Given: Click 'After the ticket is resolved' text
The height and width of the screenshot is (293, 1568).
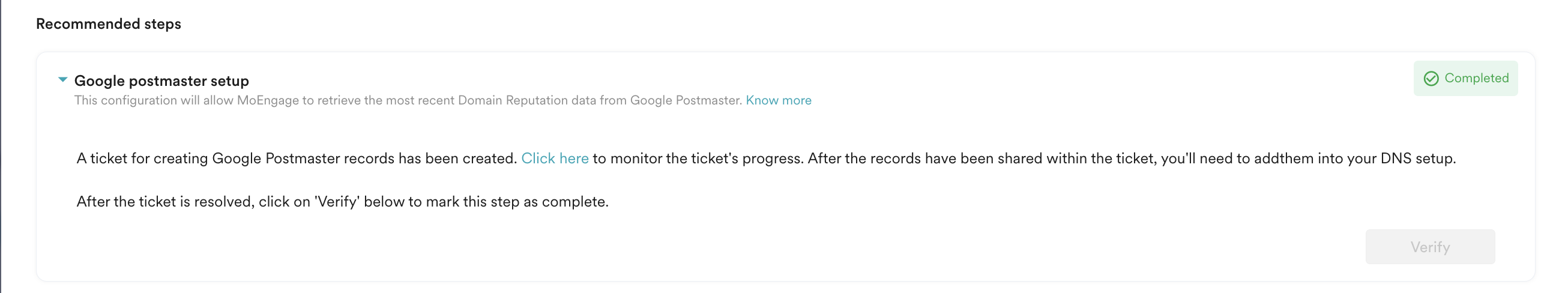Looking at the screenshot, I should [164, 202].
